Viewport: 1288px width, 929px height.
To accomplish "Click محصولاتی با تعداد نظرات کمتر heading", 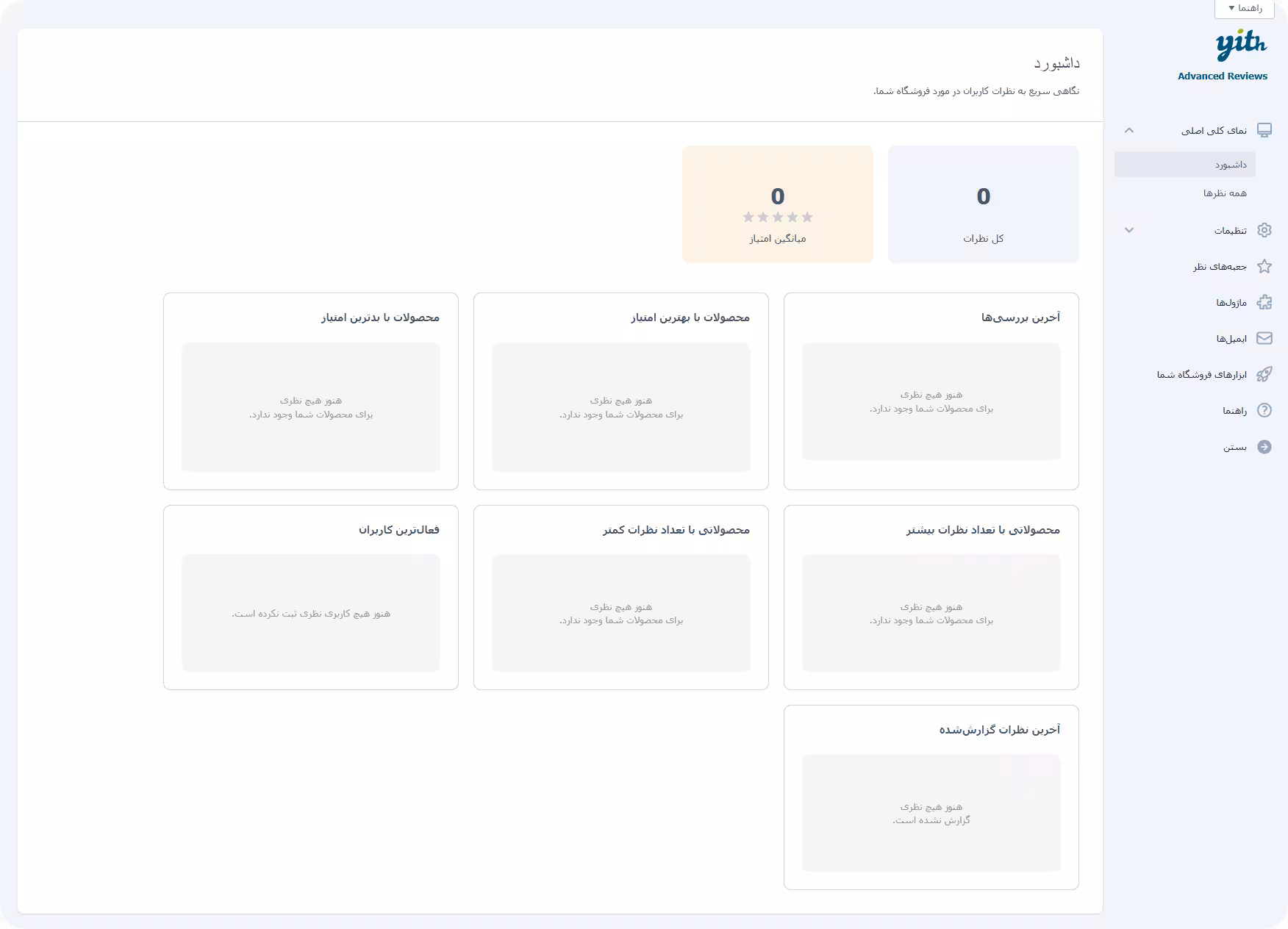I will click(676, 530).
